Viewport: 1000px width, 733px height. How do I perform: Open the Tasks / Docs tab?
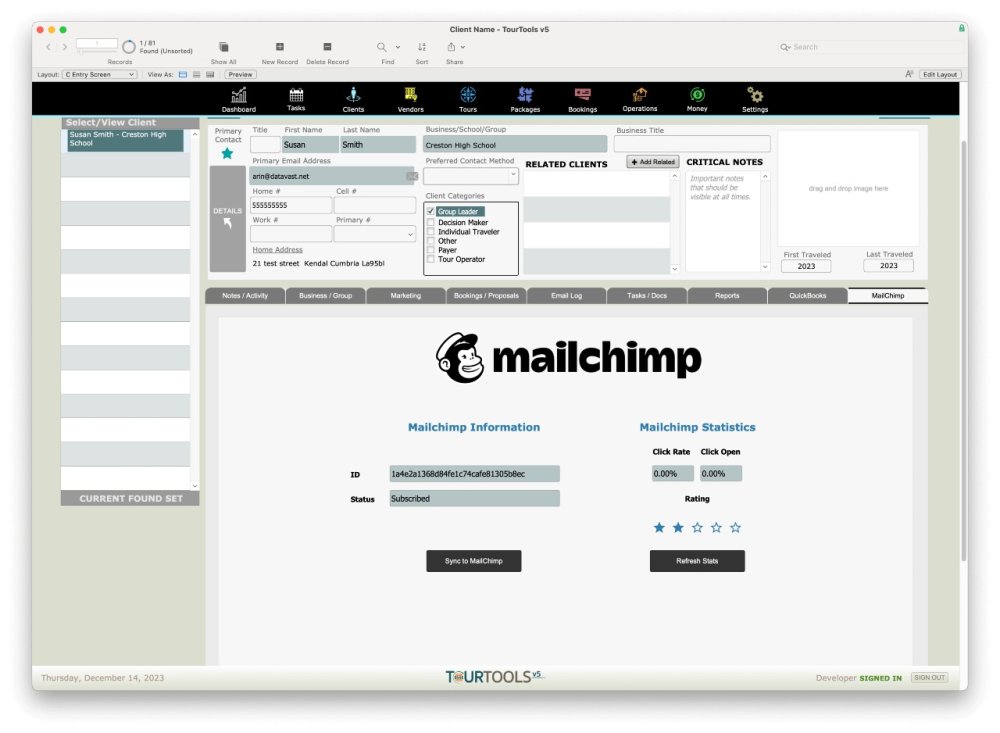(647, 296)
